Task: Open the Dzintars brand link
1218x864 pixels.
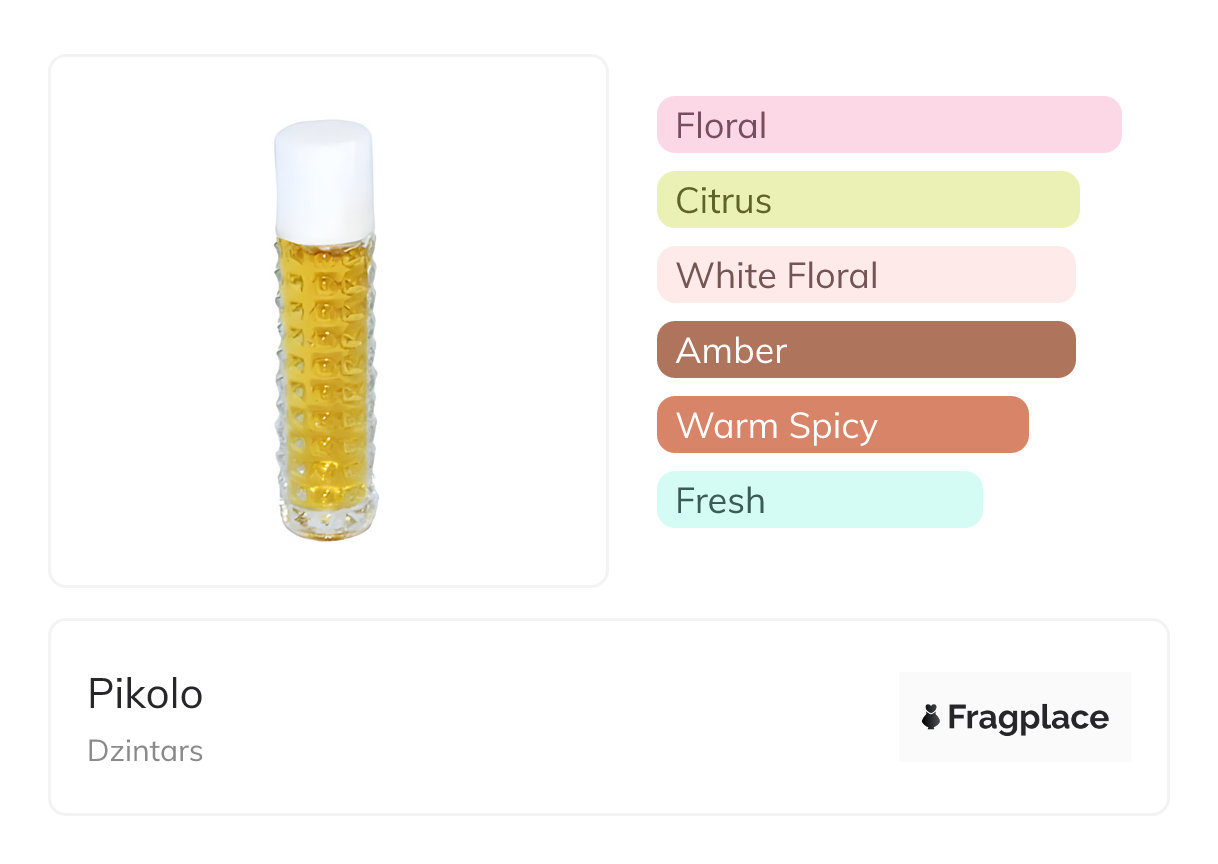Action: (146, 750)
